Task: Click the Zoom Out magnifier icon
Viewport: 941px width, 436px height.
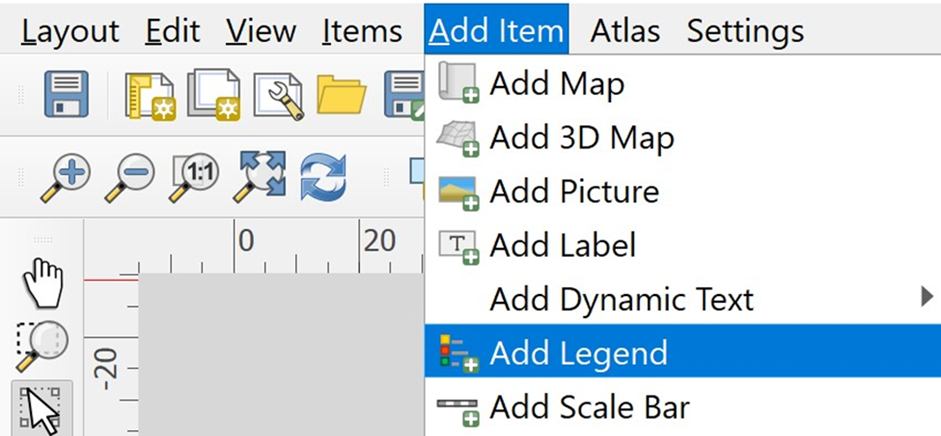Action: tap(130, 178)
